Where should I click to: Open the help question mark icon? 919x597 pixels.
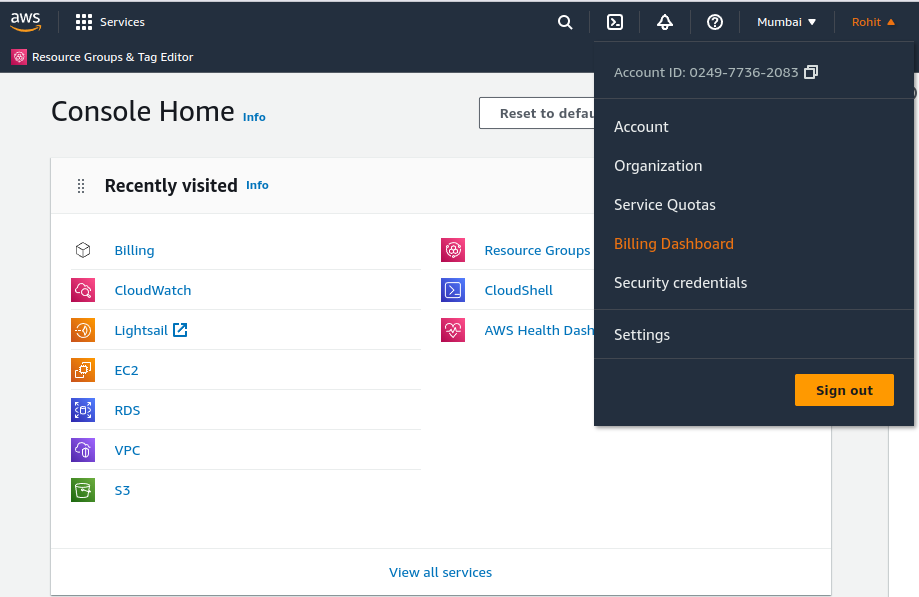point(714,22)
